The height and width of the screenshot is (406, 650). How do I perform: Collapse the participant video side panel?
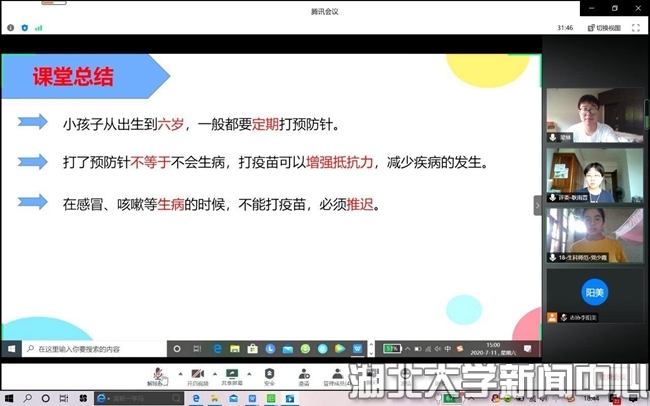[537, 204]
